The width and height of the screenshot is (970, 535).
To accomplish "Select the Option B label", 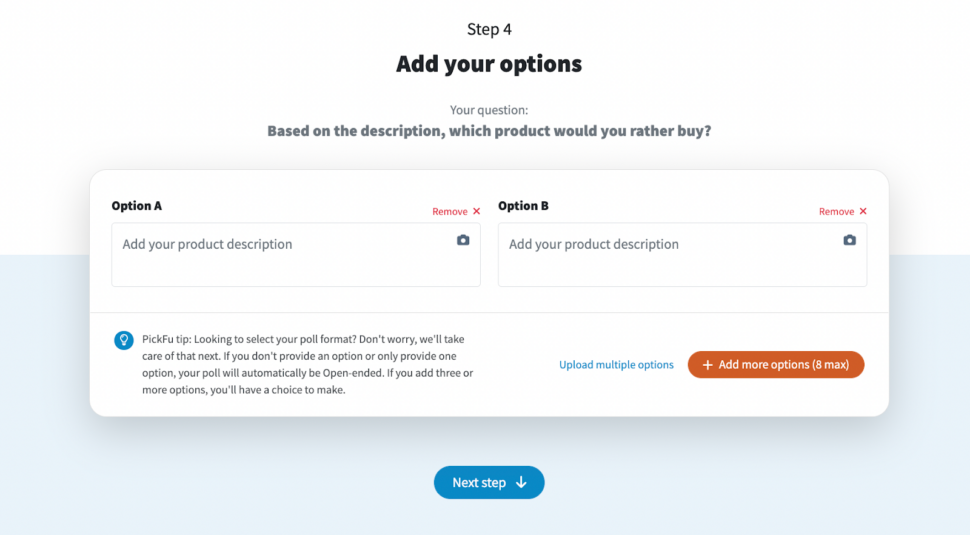I will coord(523,206).
